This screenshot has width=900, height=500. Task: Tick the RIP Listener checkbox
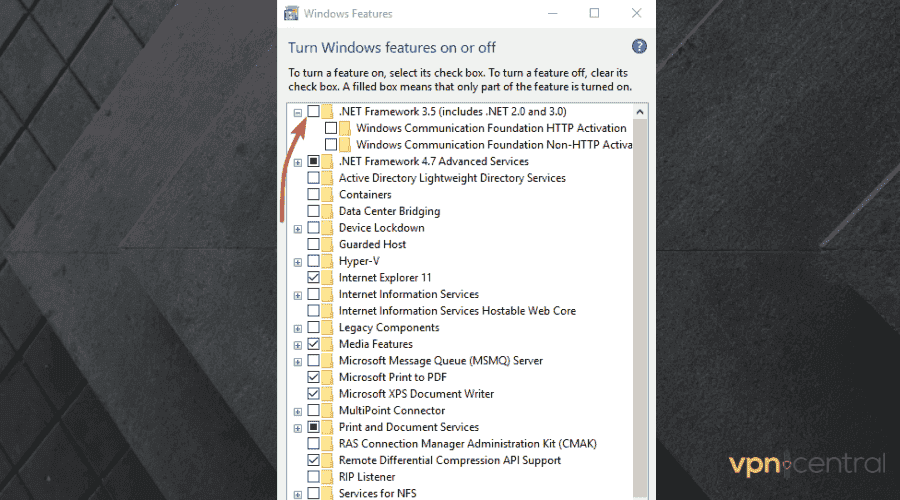(313, 477)
